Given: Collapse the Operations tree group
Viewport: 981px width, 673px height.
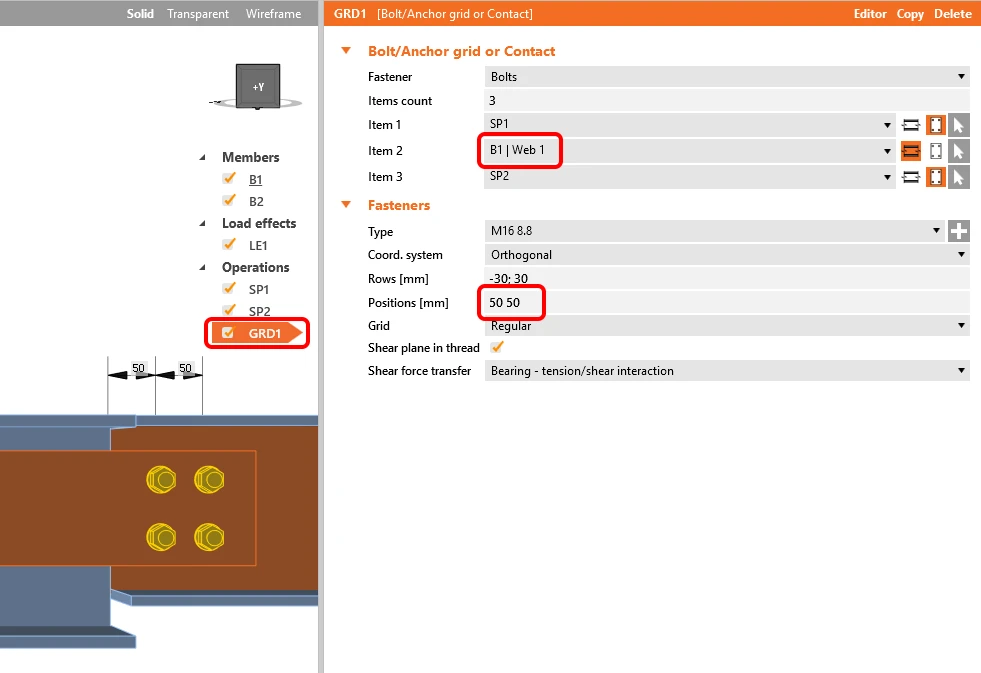Looking at the screenshot, I should click(202, 268).
